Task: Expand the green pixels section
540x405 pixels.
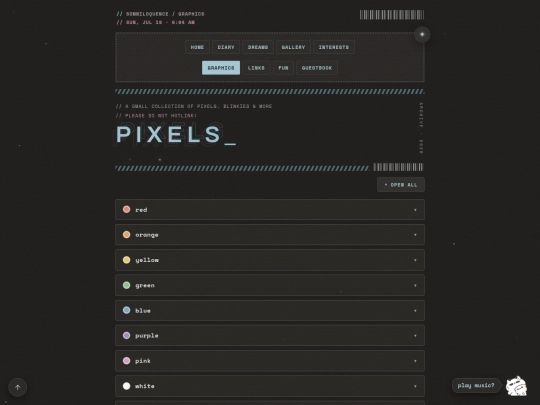Action: 270,285
